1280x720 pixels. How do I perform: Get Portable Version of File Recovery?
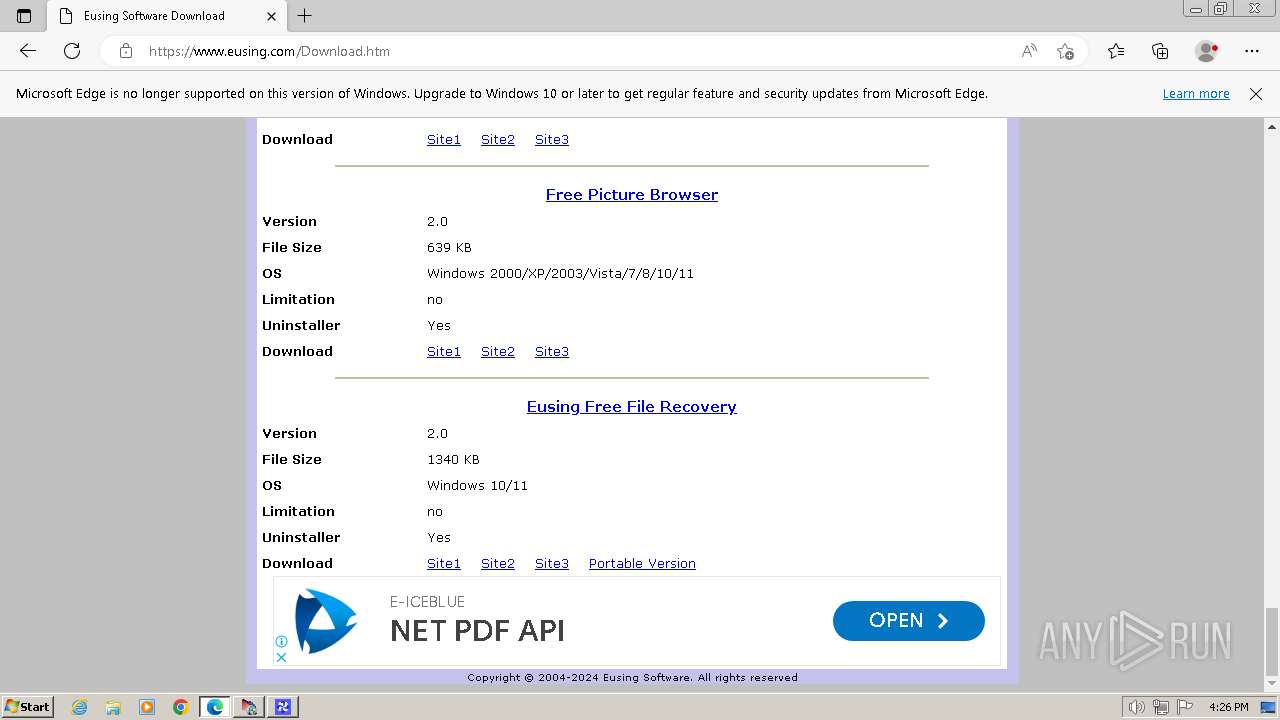point(642,564)
